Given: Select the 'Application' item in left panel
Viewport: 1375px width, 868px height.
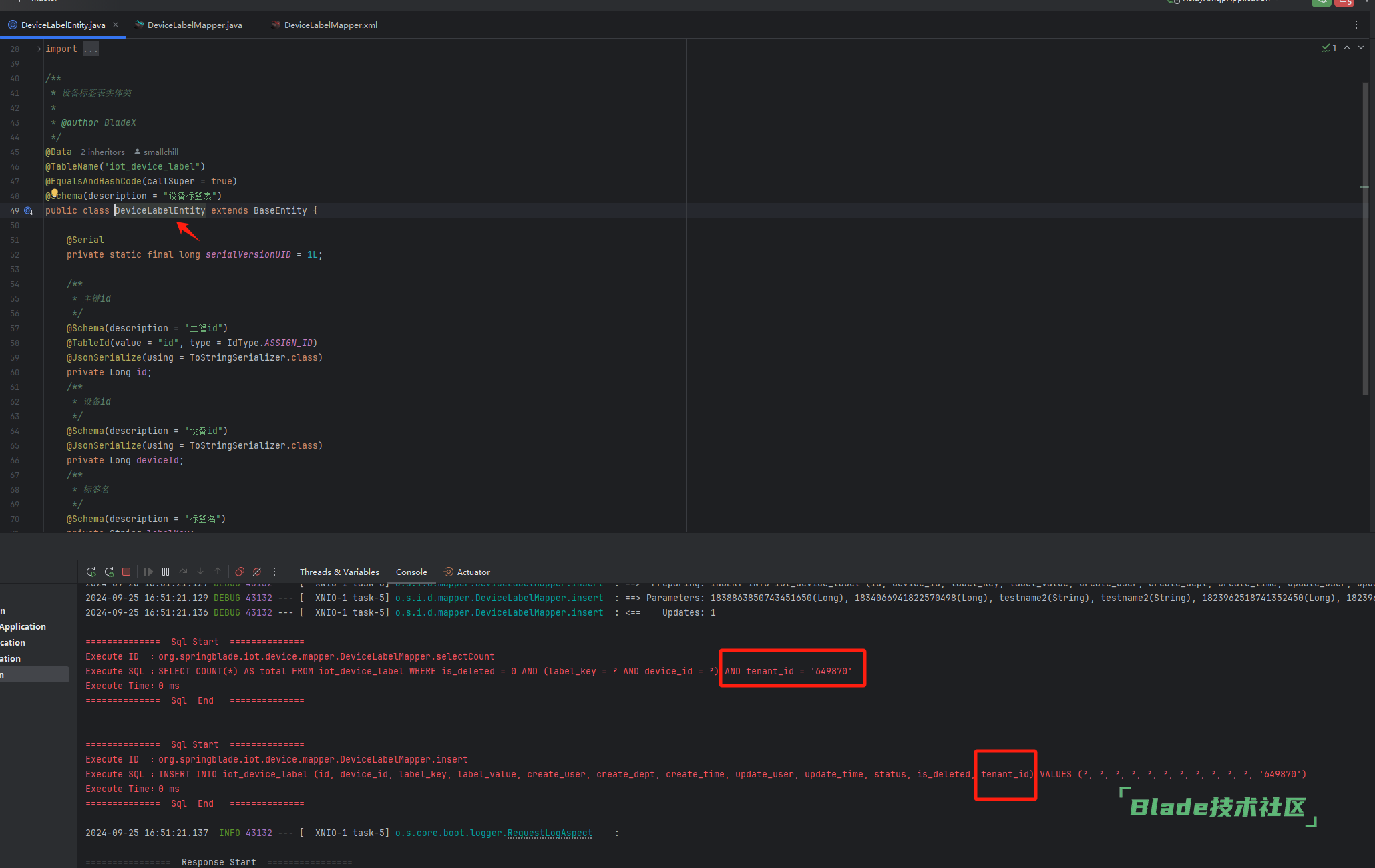Looking at the screenshot, I should pyautogui.click(x=23, y=626).
